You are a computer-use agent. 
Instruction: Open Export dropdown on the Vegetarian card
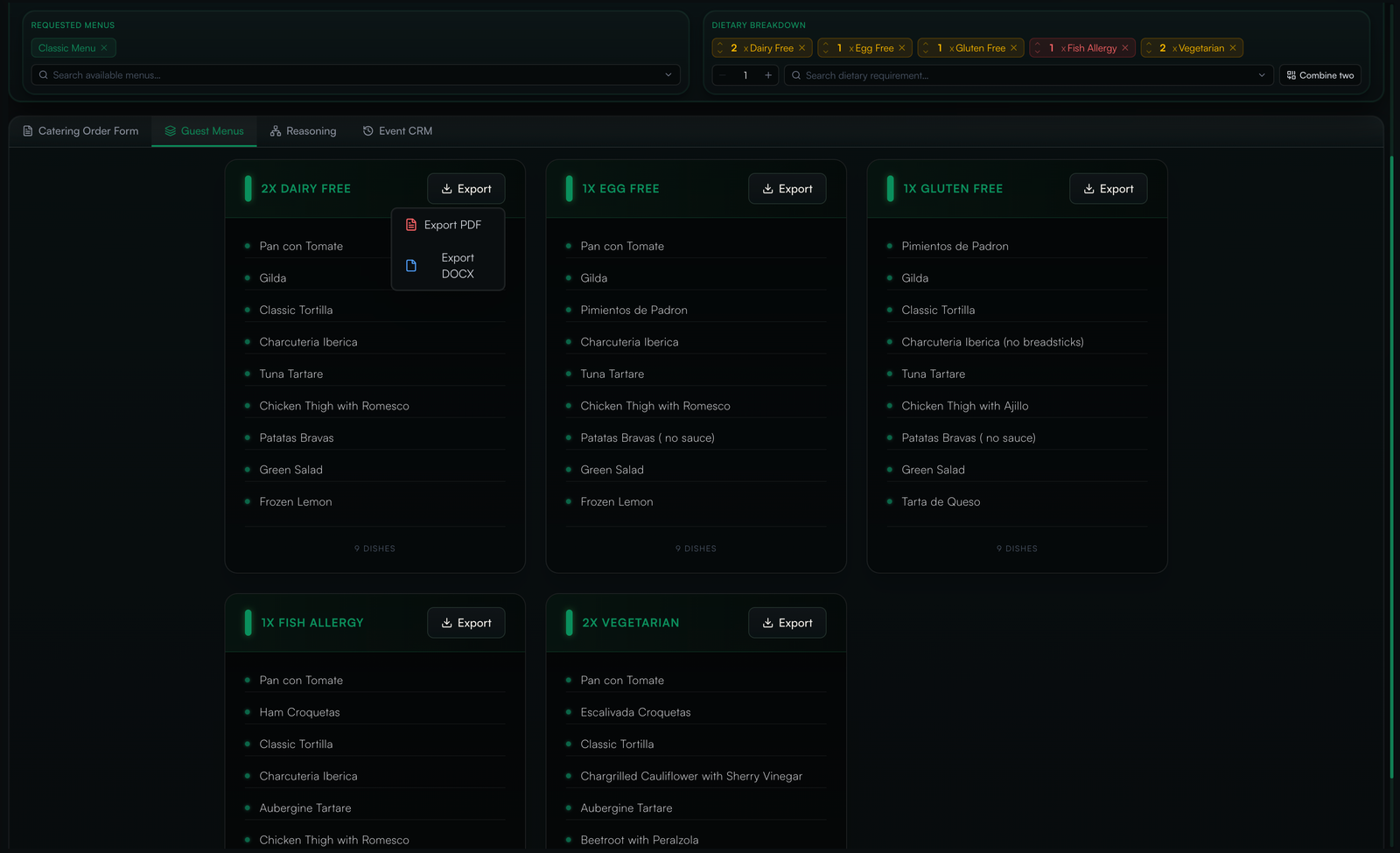[x=787, y=623]
